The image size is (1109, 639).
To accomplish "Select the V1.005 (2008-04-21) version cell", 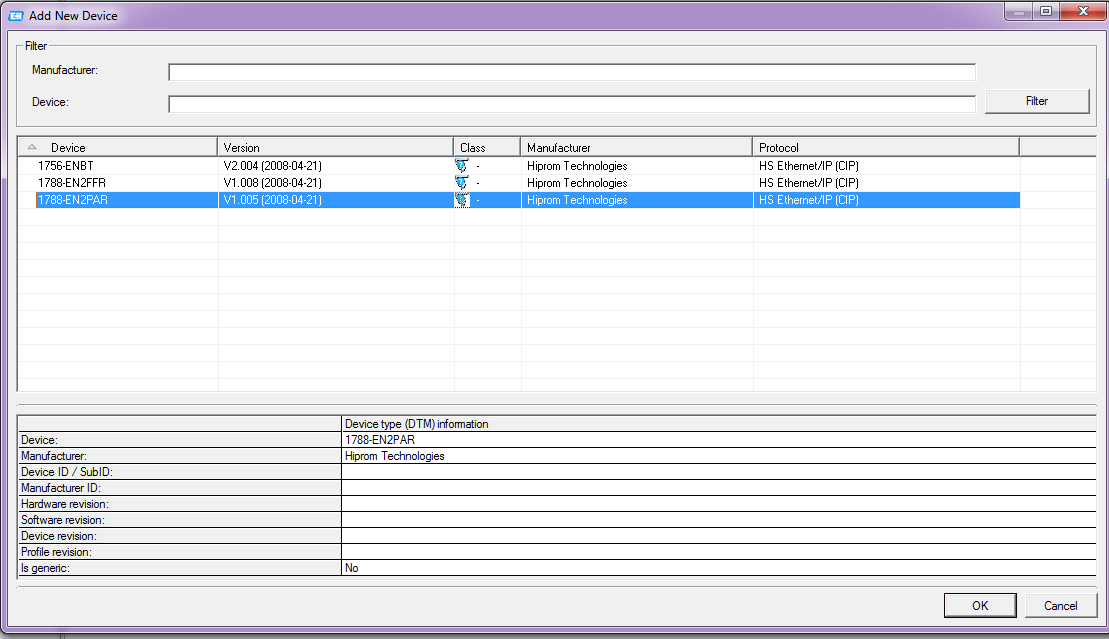I will [272, 200].
